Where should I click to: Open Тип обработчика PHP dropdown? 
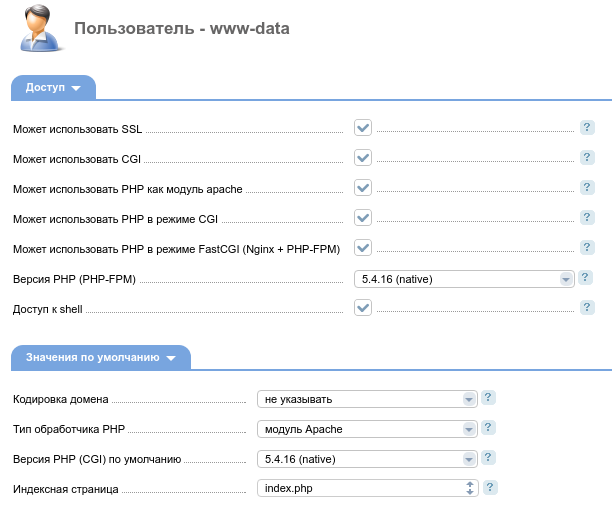click(366, 429)
